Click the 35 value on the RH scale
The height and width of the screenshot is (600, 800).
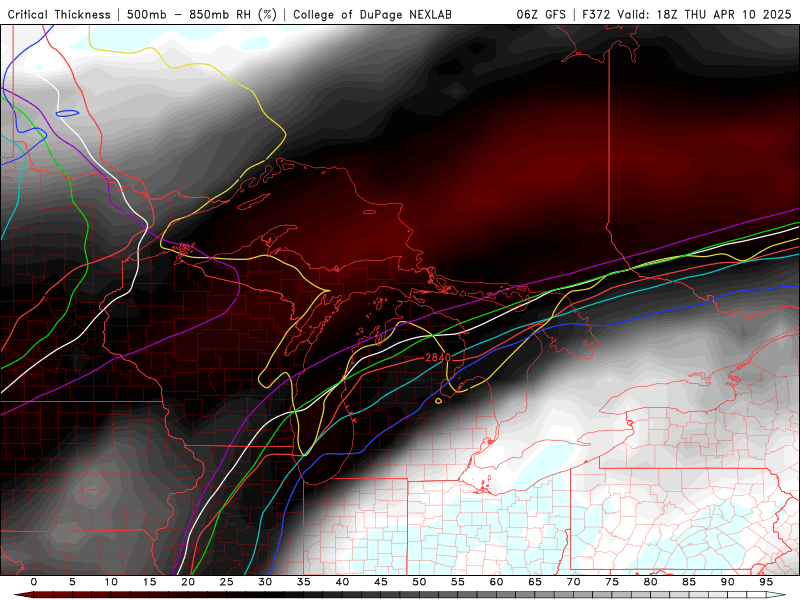click(x=304, y=582)
